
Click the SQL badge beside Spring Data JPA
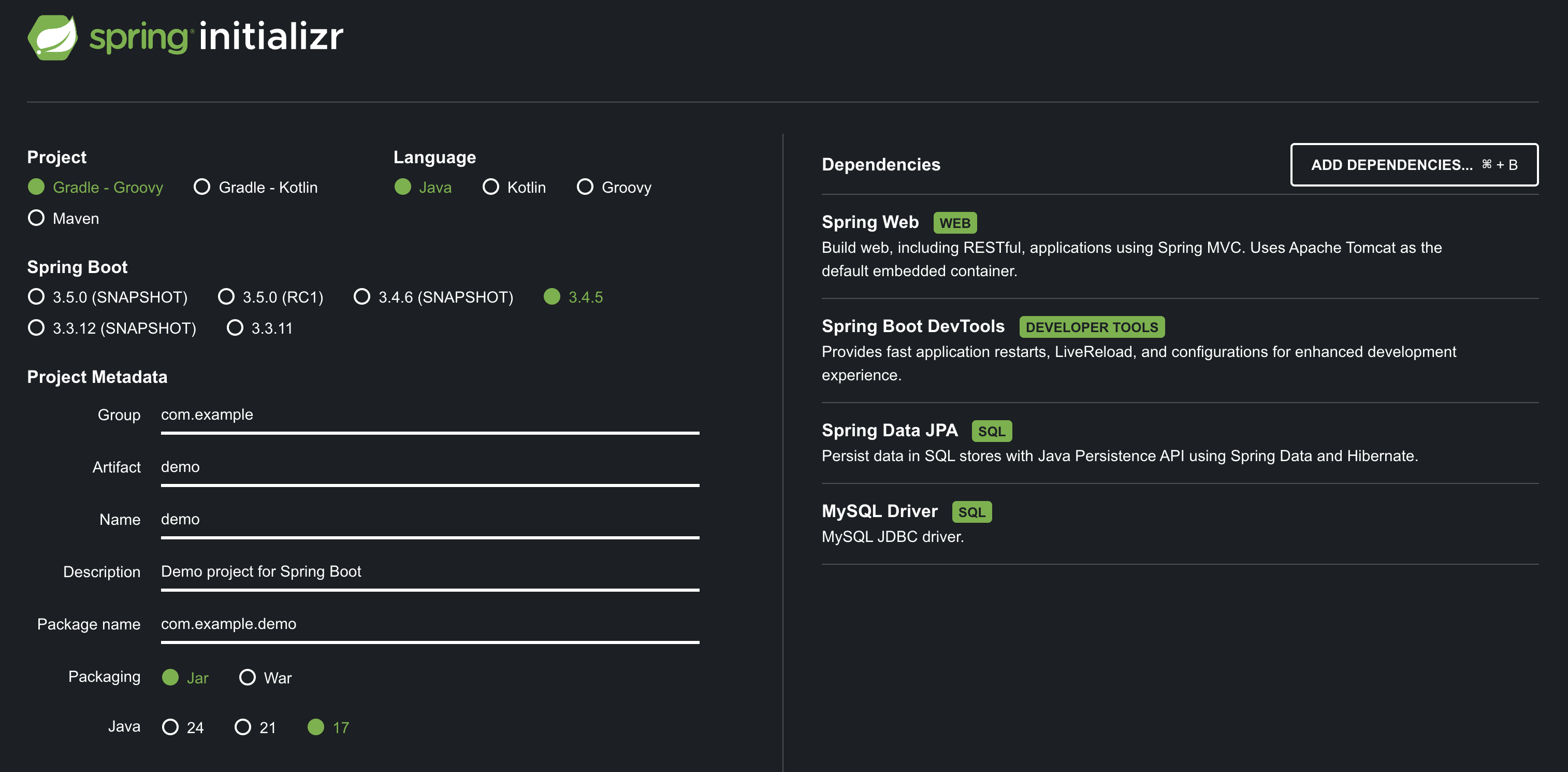click(992, 431)
